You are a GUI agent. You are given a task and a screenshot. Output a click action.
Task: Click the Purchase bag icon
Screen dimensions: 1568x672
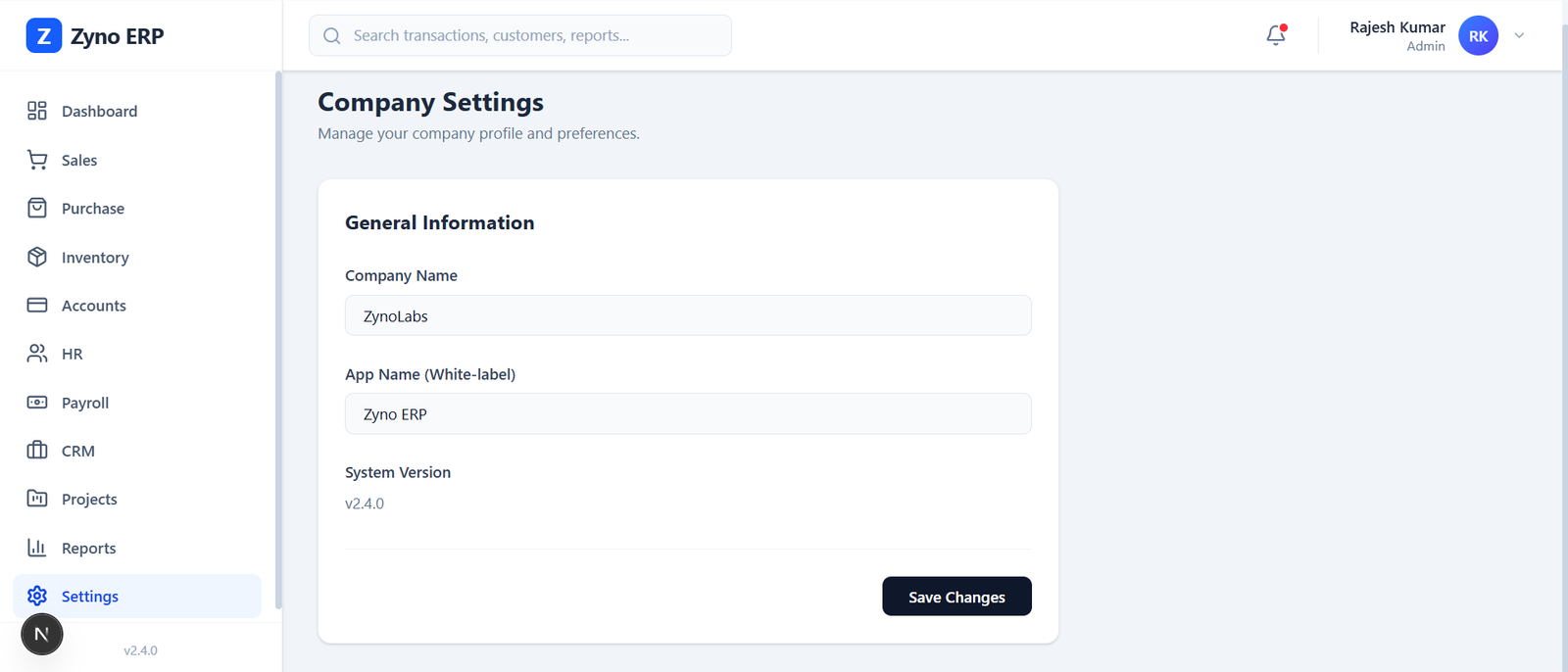point(37,208)
